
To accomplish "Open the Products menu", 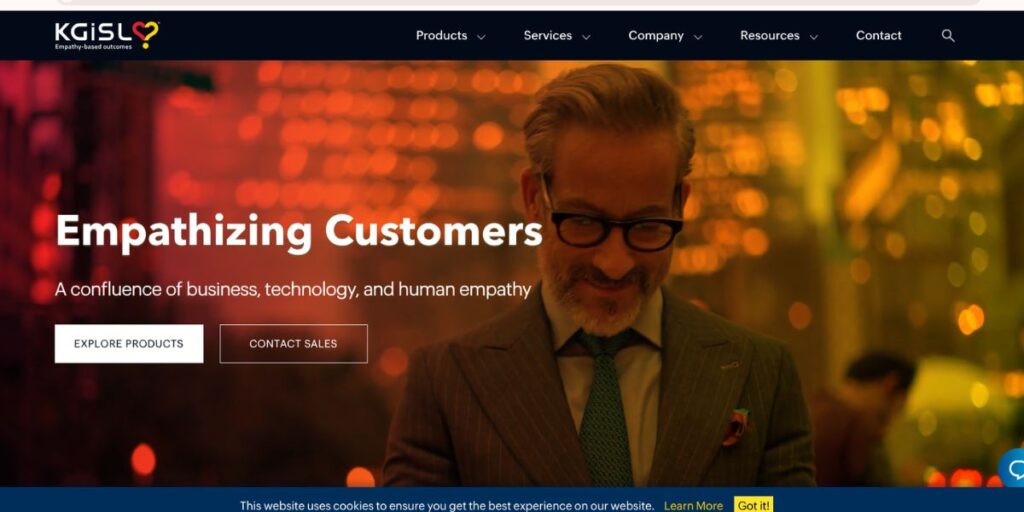I will pyautogui.click(x=441, y=36).
